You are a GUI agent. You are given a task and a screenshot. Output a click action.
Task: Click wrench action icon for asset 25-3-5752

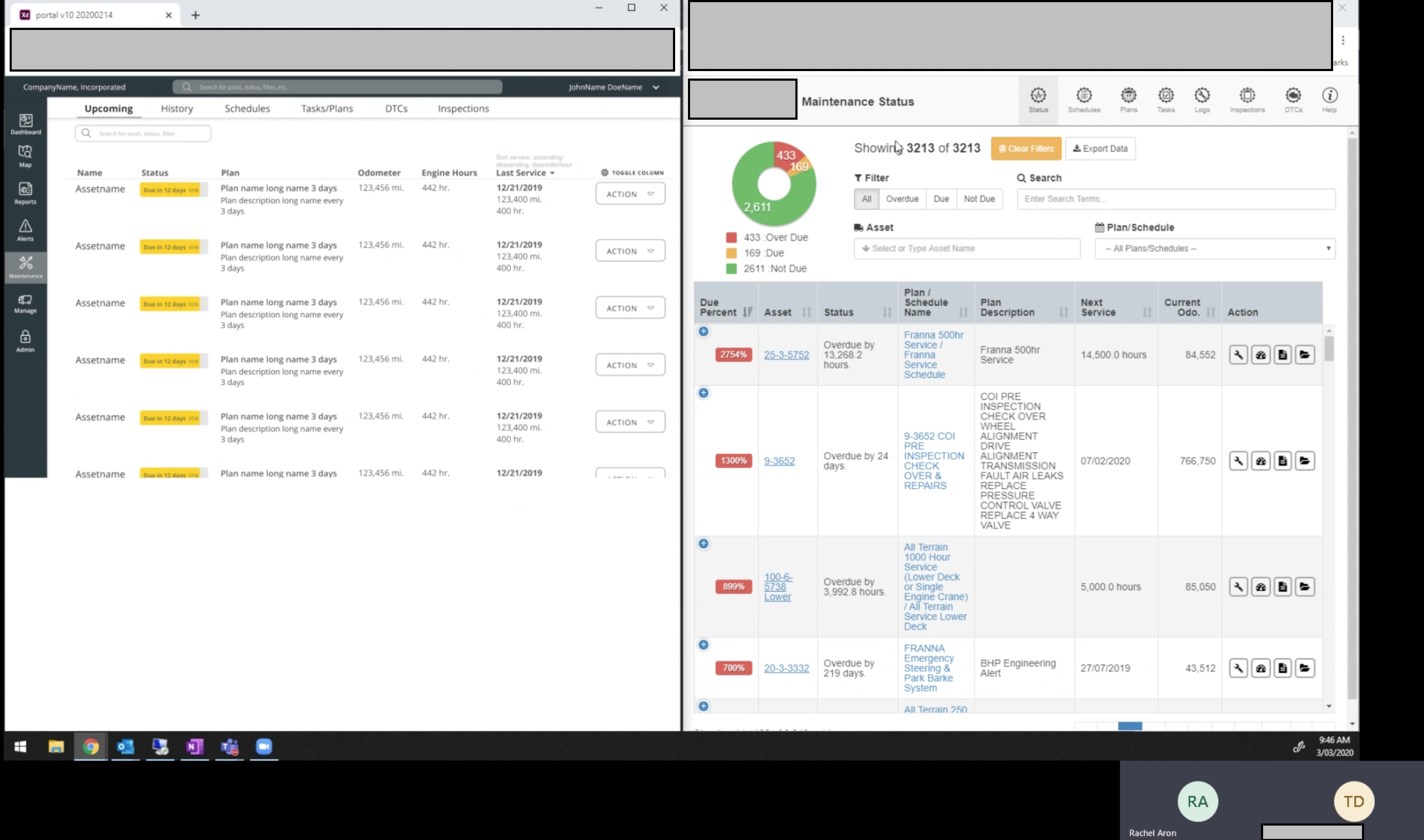[x=1239, y=355]
